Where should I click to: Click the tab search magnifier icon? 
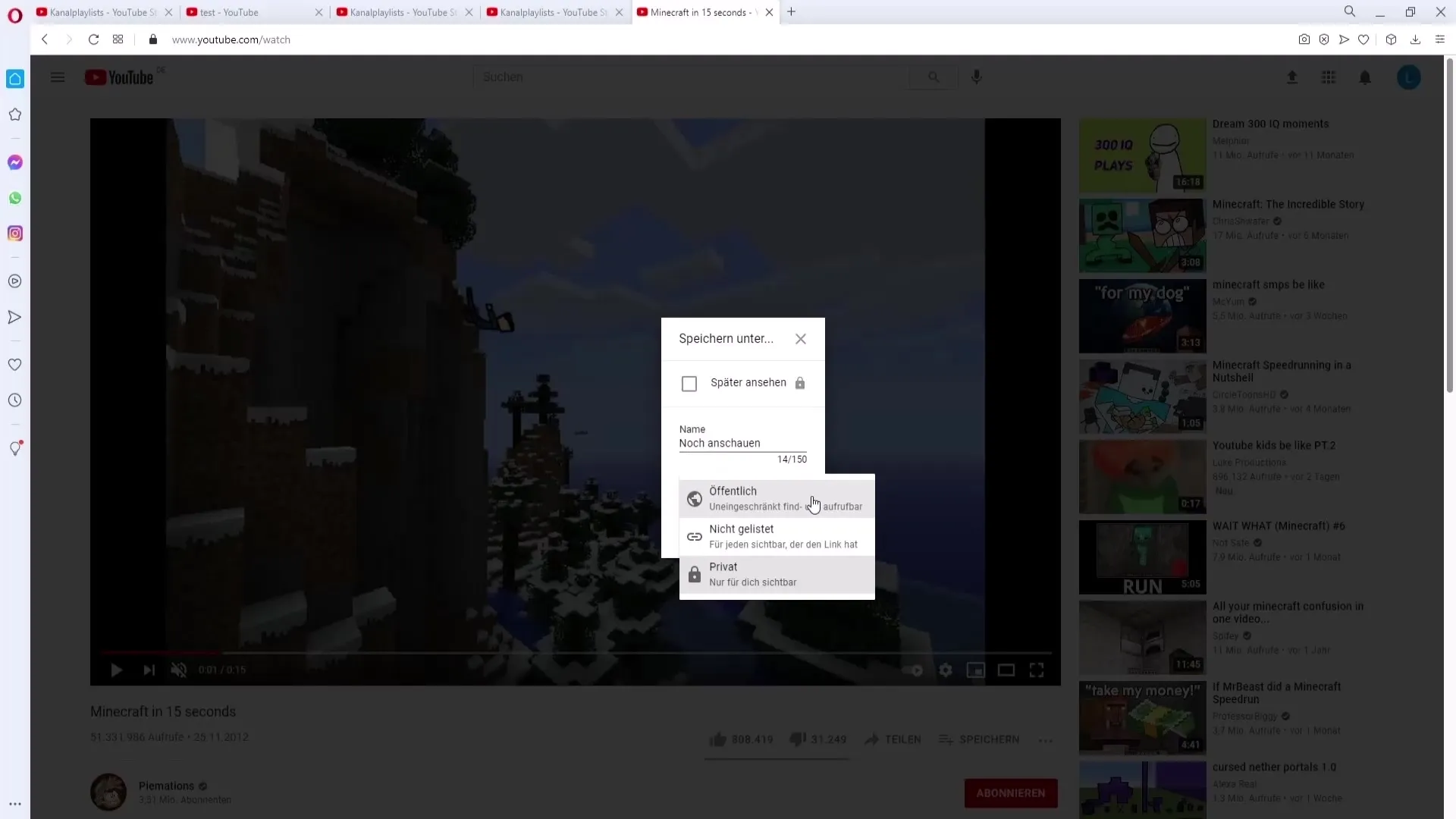click(1350, 11)
